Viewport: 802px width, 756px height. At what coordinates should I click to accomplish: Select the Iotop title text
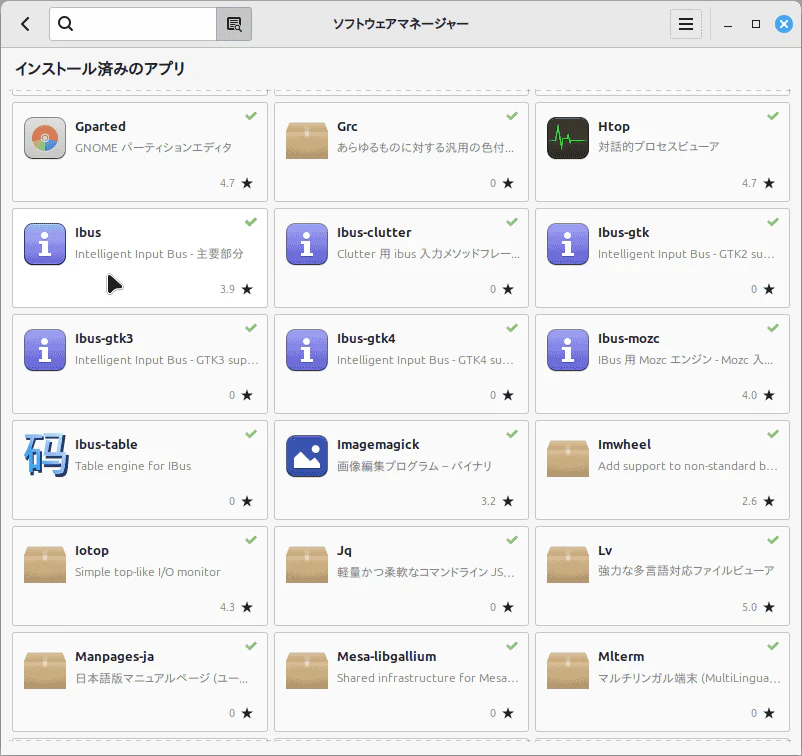coord(92,550)
